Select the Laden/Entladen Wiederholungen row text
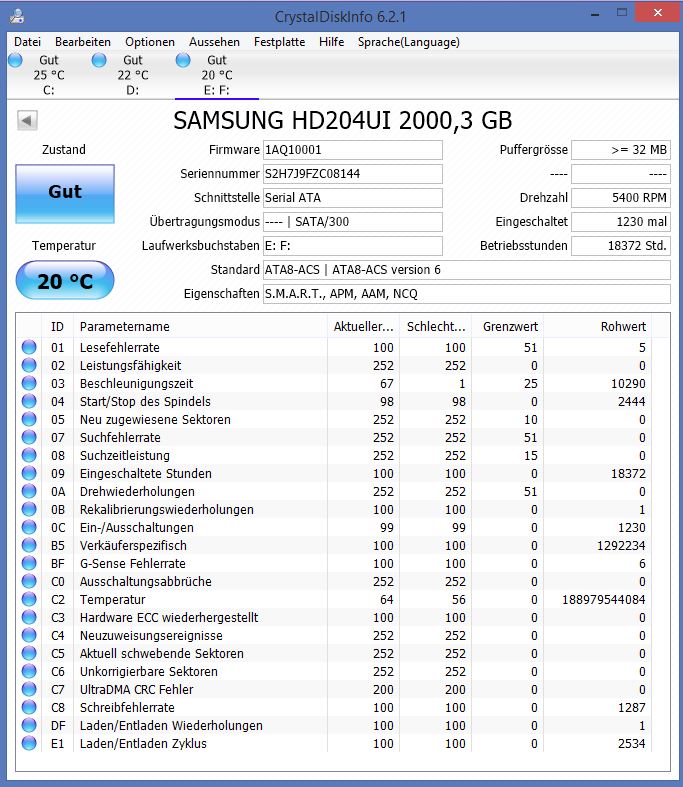This screenshot has height=787, width=683. tap(171, 725)
